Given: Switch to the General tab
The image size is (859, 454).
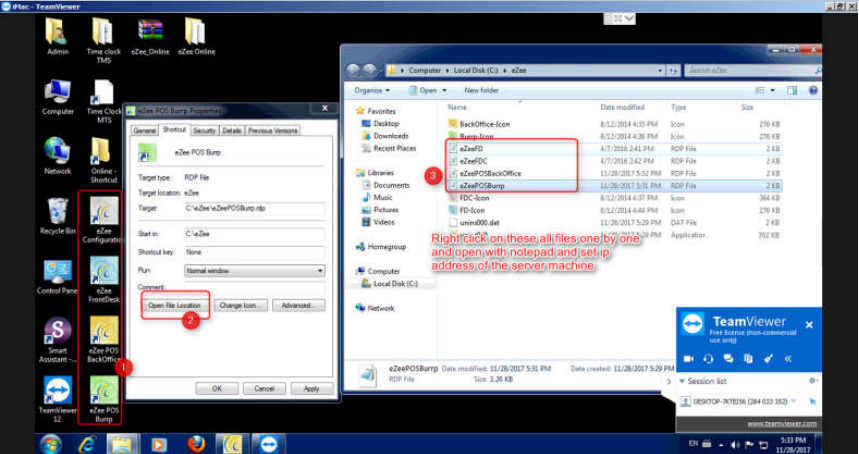Looking at the screenshot, I should tap(145, 131).
